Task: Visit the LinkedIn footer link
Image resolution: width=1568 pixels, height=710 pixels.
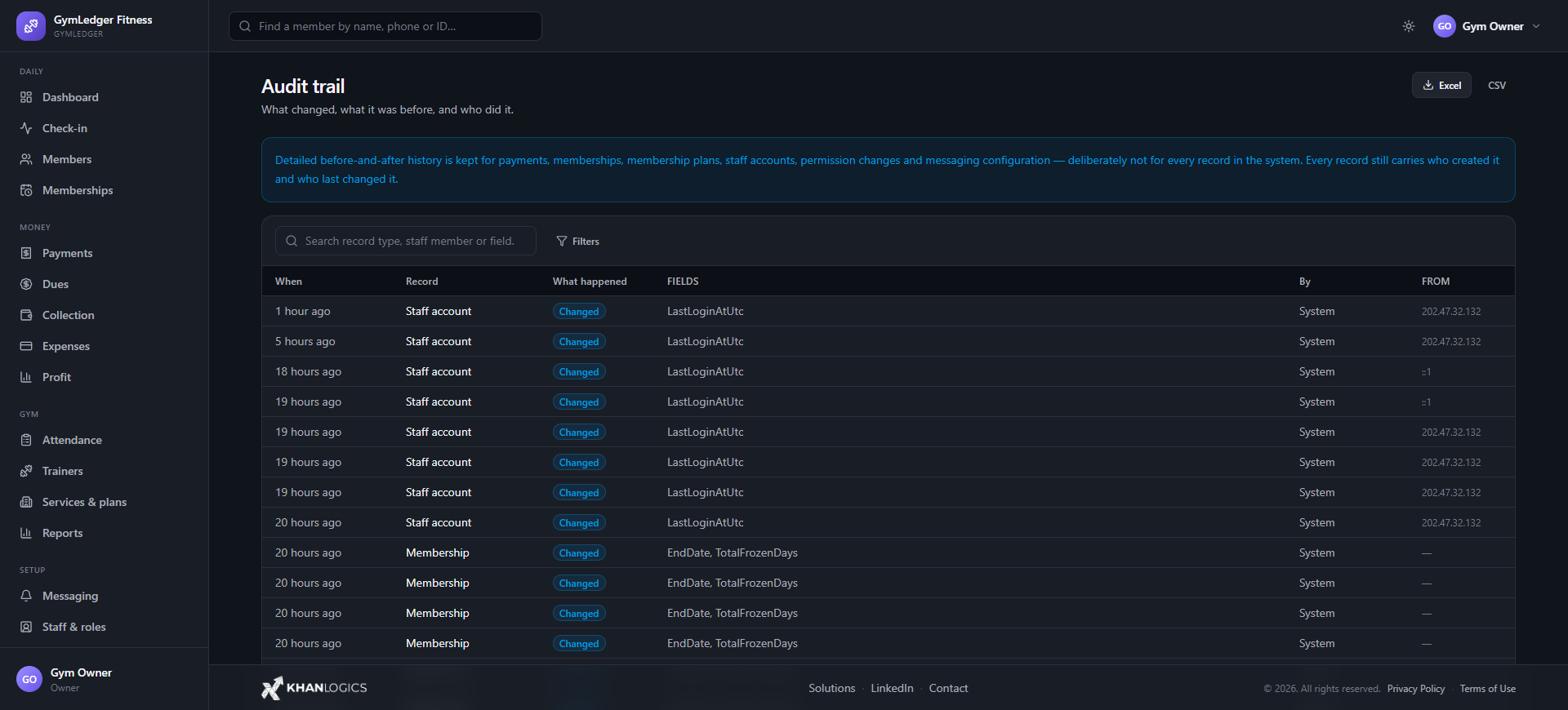Action: pos(892,688)
